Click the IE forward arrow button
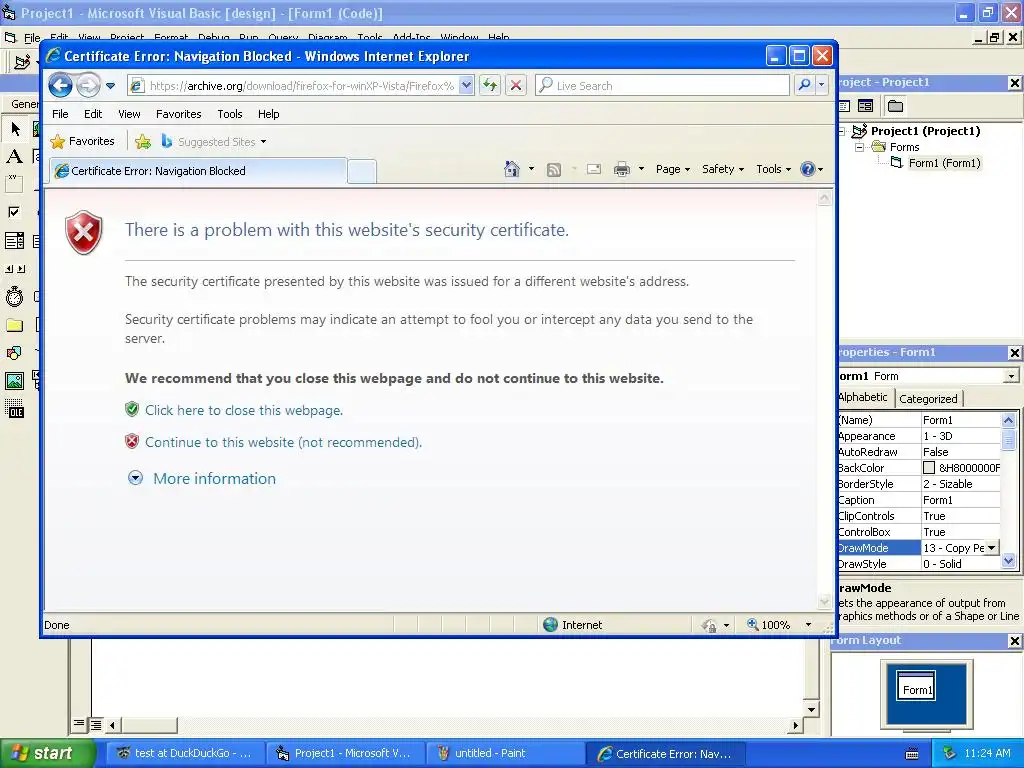This screenshot has width=1024, height=768. 88,86
